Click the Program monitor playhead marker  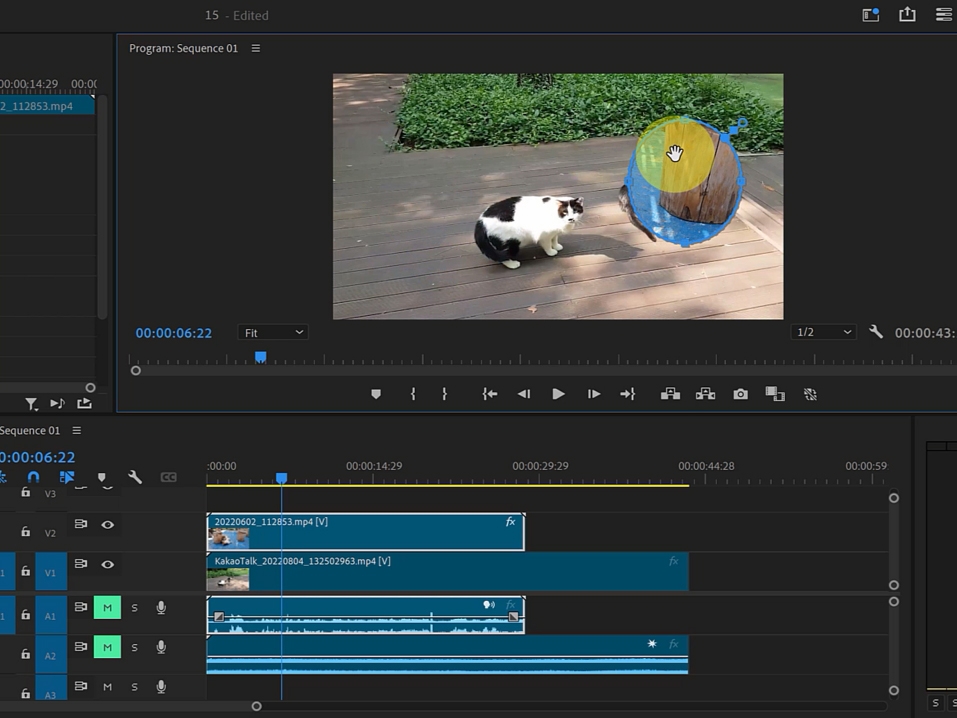261,357
